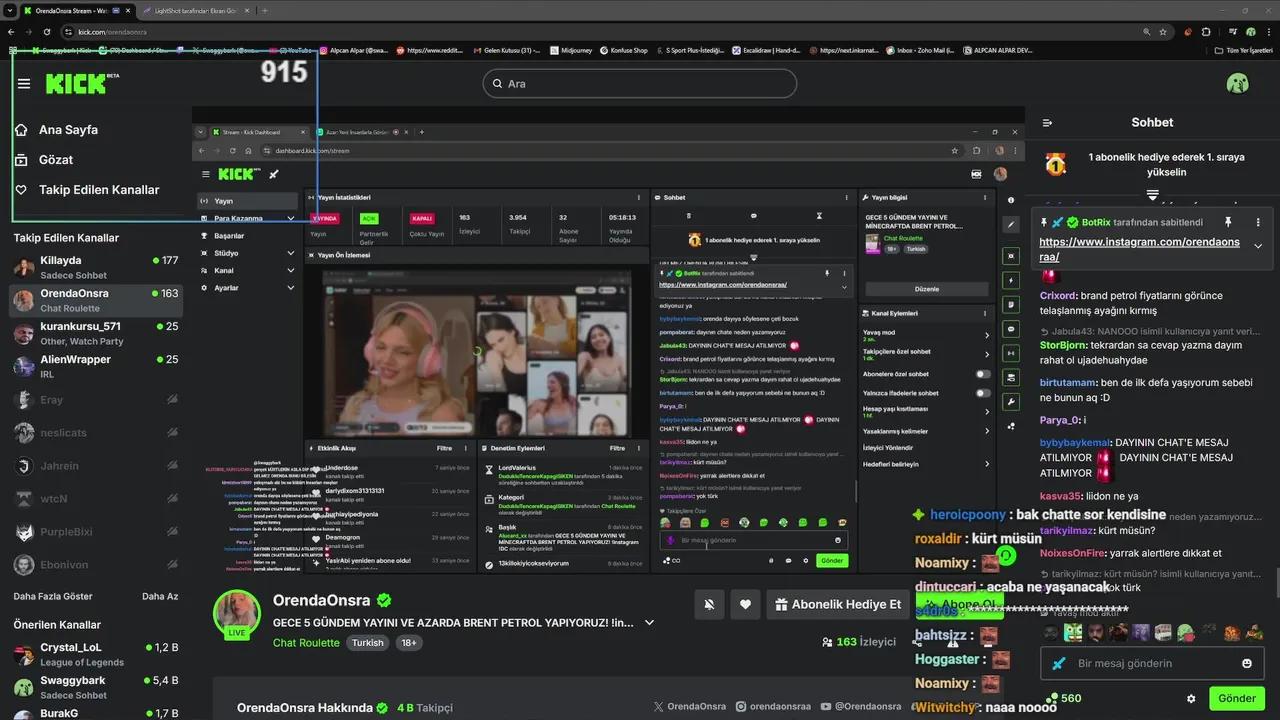Expand the gift leaderboard handle
This screenshot has height=720, width=1280.
click(x=1152, y=194)
